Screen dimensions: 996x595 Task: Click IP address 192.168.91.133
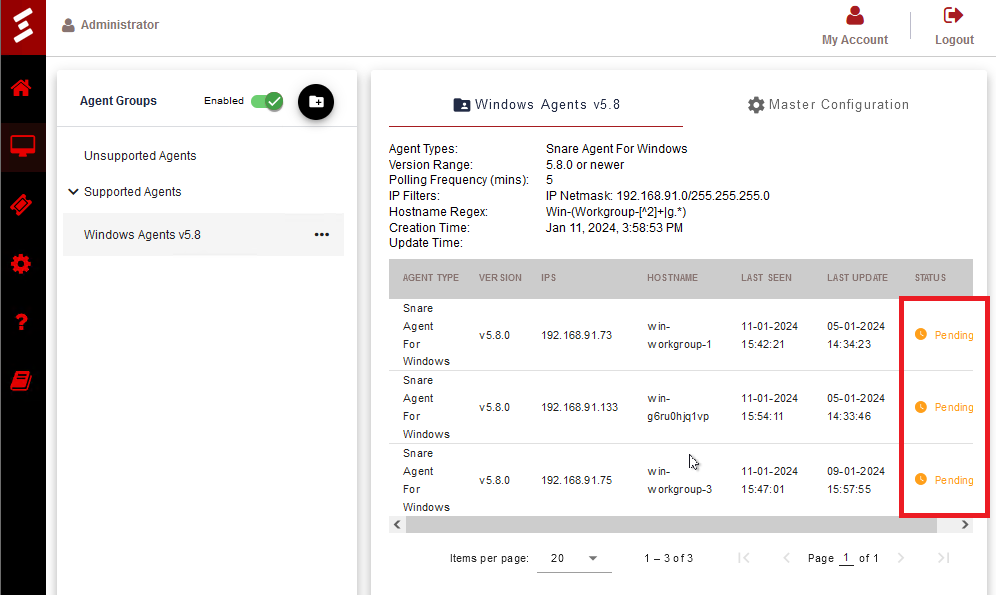click(x=579, y=408)
